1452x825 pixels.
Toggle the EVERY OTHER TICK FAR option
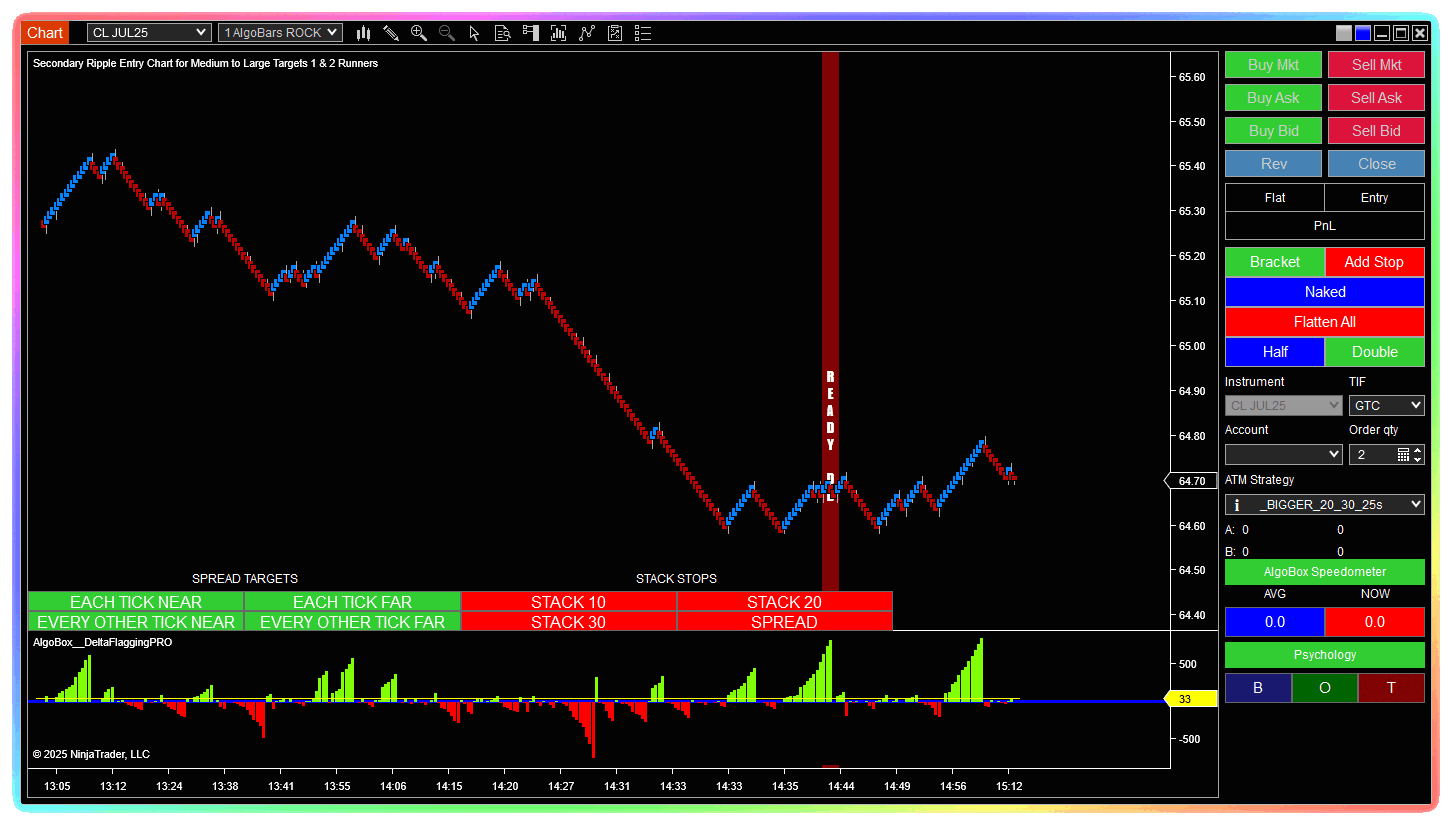(352, 622)
